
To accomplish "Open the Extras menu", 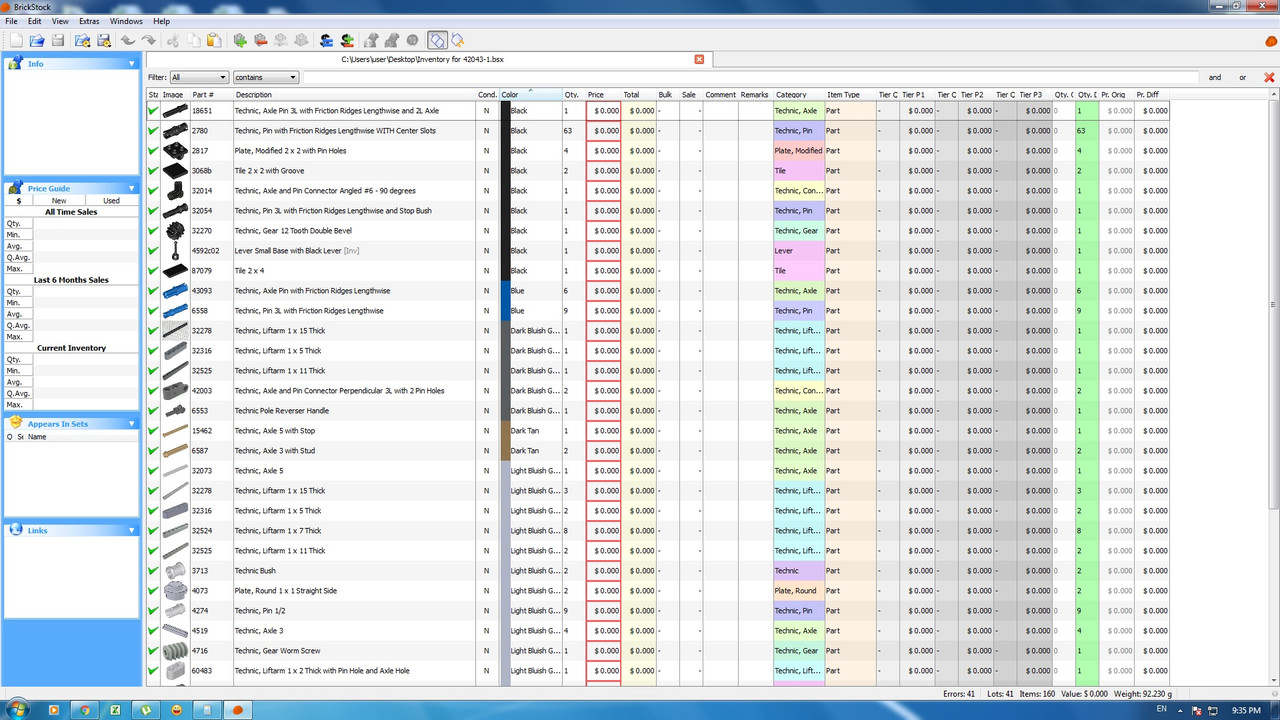I will click(x=89, y=21).
